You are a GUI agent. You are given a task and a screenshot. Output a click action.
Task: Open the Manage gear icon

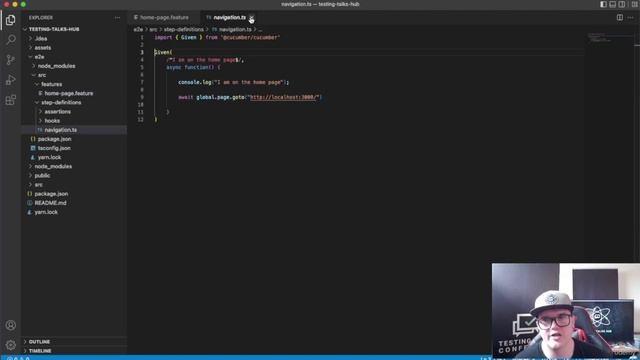pos(11,345)
